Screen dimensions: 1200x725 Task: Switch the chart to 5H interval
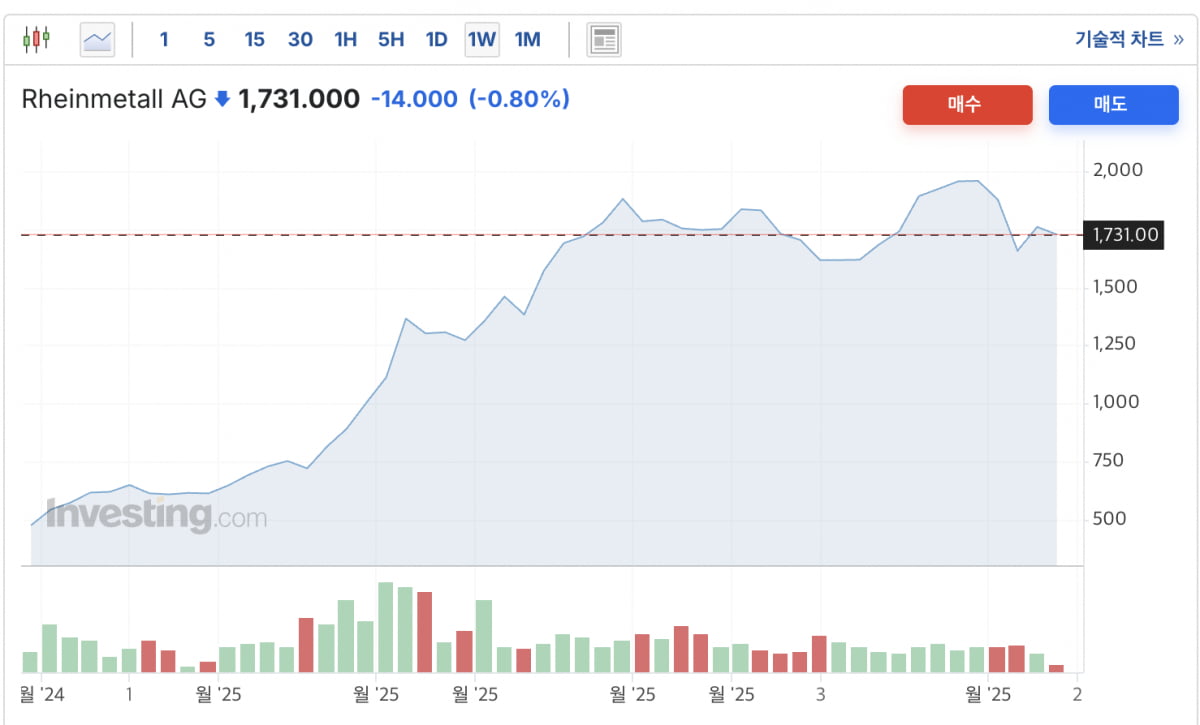point(390,40)
